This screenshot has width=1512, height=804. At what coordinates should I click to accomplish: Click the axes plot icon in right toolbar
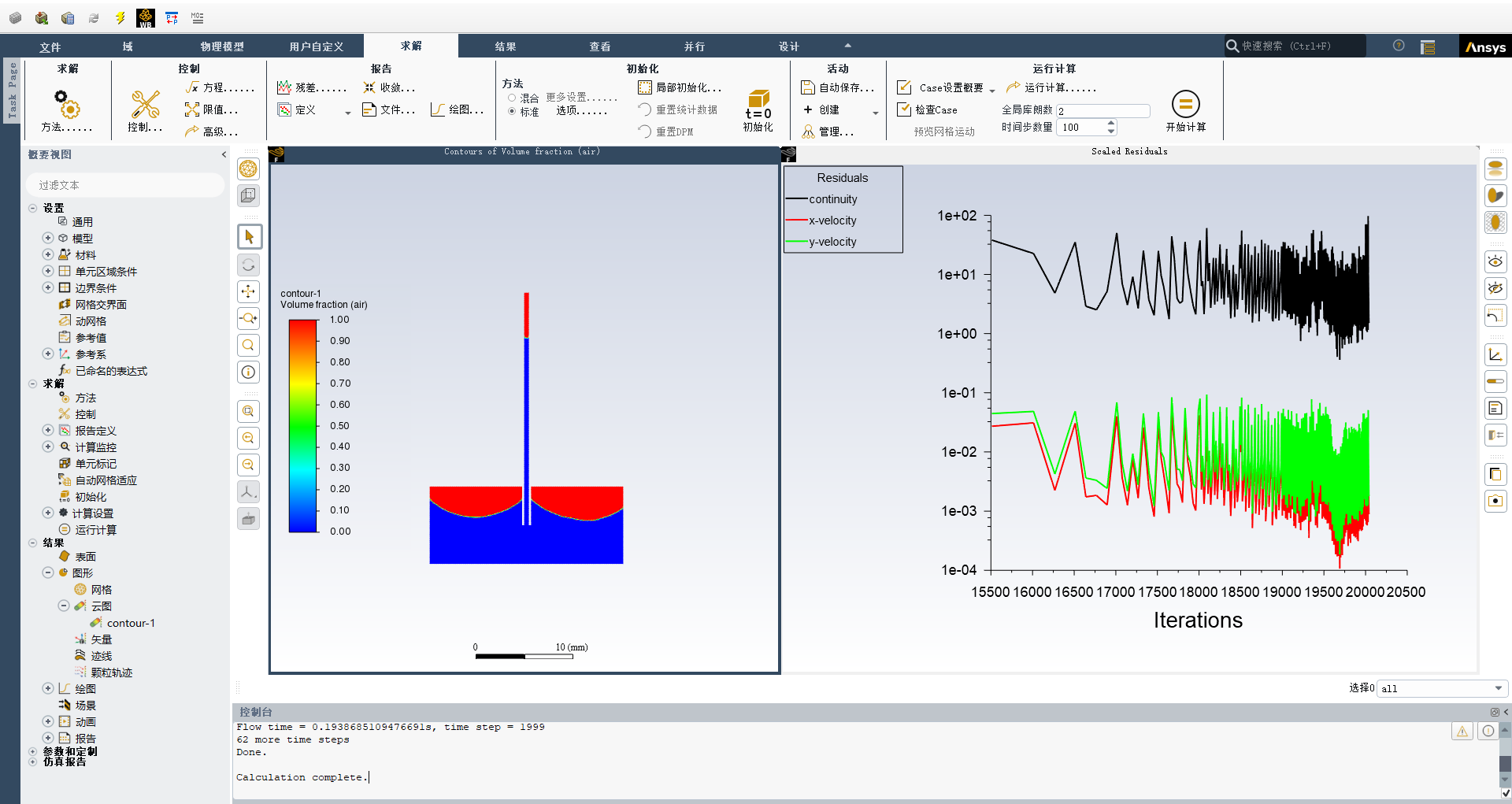click(1495, 354)
